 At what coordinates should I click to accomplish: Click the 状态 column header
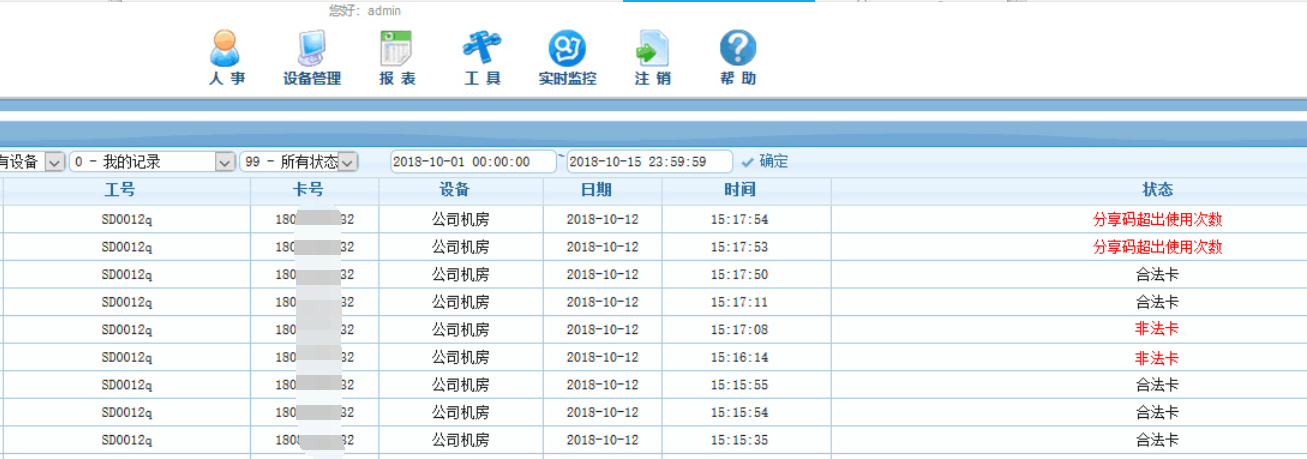coord(1157,190)
